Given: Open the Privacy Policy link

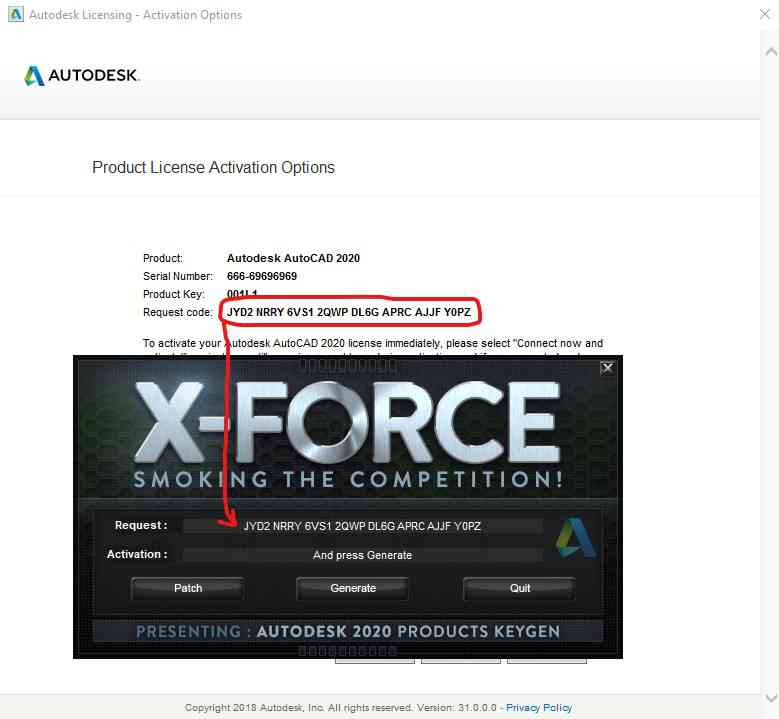Looking at the screenshot, I should pos(539,708).
